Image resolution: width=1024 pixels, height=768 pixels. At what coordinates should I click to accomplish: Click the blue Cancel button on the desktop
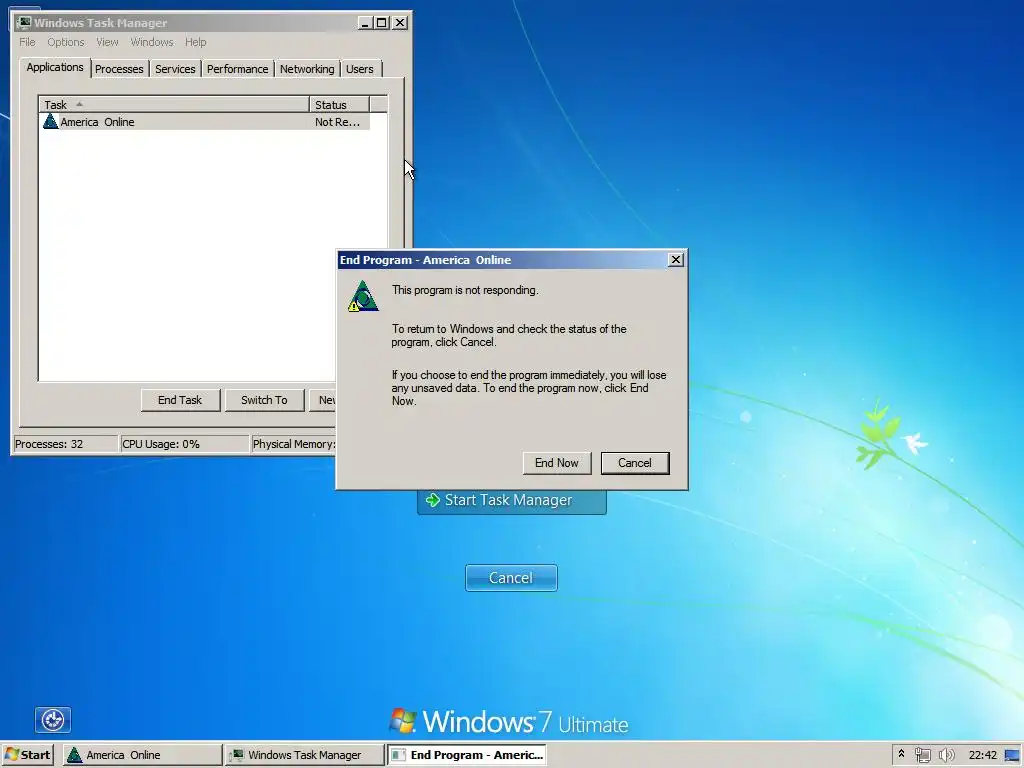pos(511,578)
